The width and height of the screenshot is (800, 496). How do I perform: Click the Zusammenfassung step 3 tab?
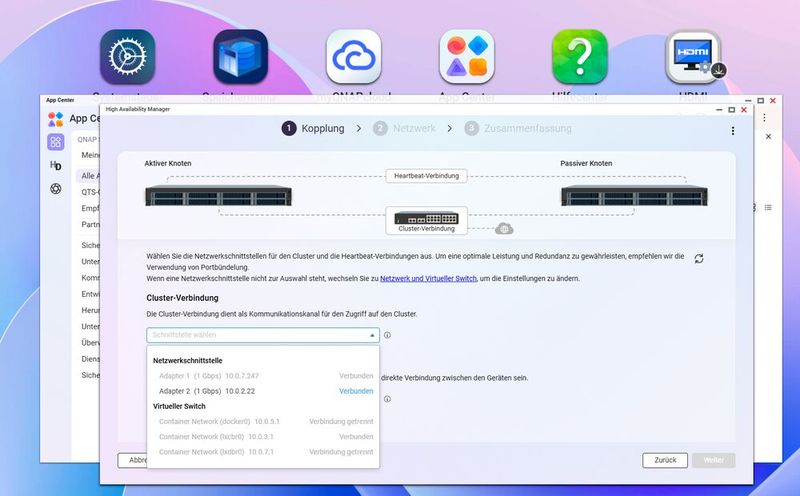click(x=518, y=129)
